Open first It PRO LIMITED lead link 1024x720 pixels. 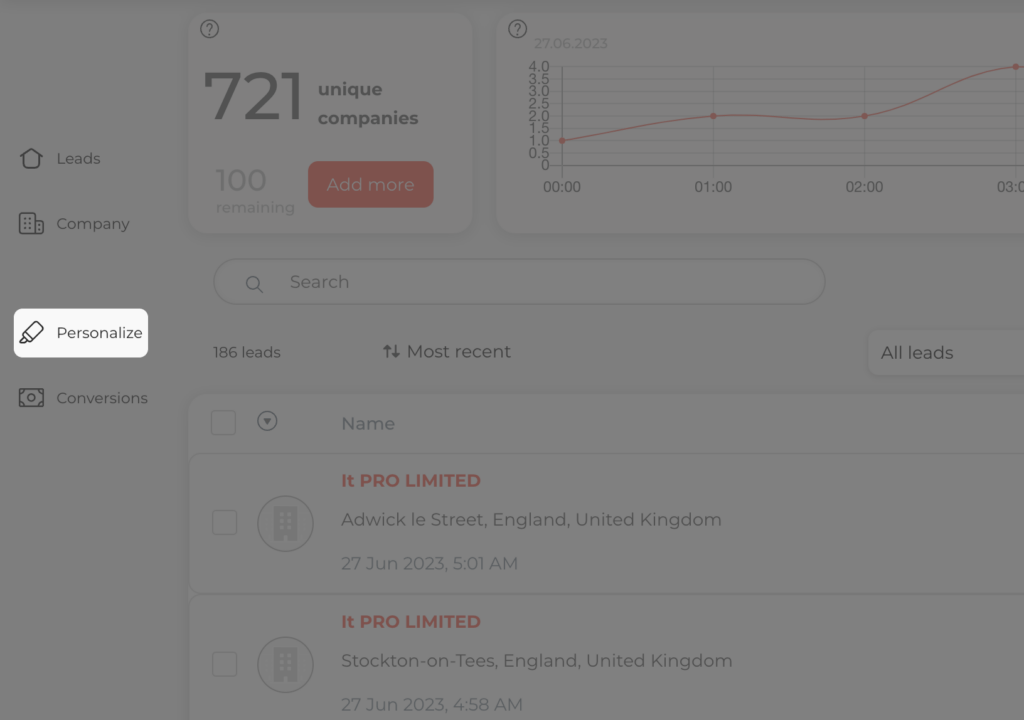(x=411, y=481)
